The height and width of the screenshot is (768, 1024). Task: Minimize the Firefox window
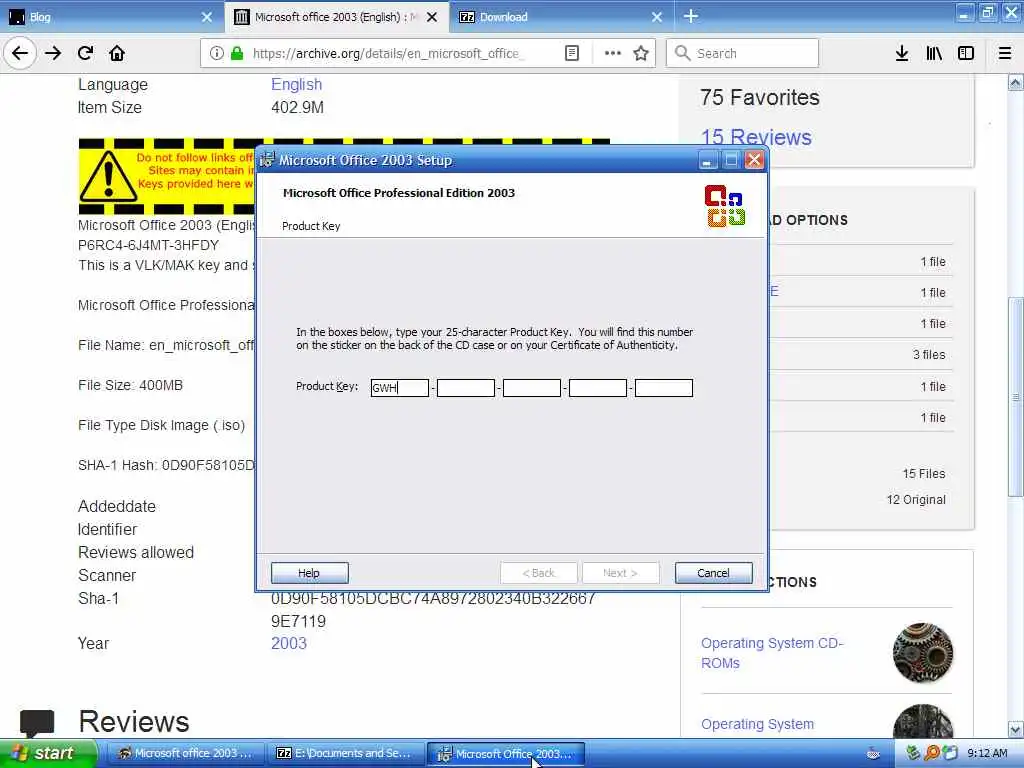point(965,13)
